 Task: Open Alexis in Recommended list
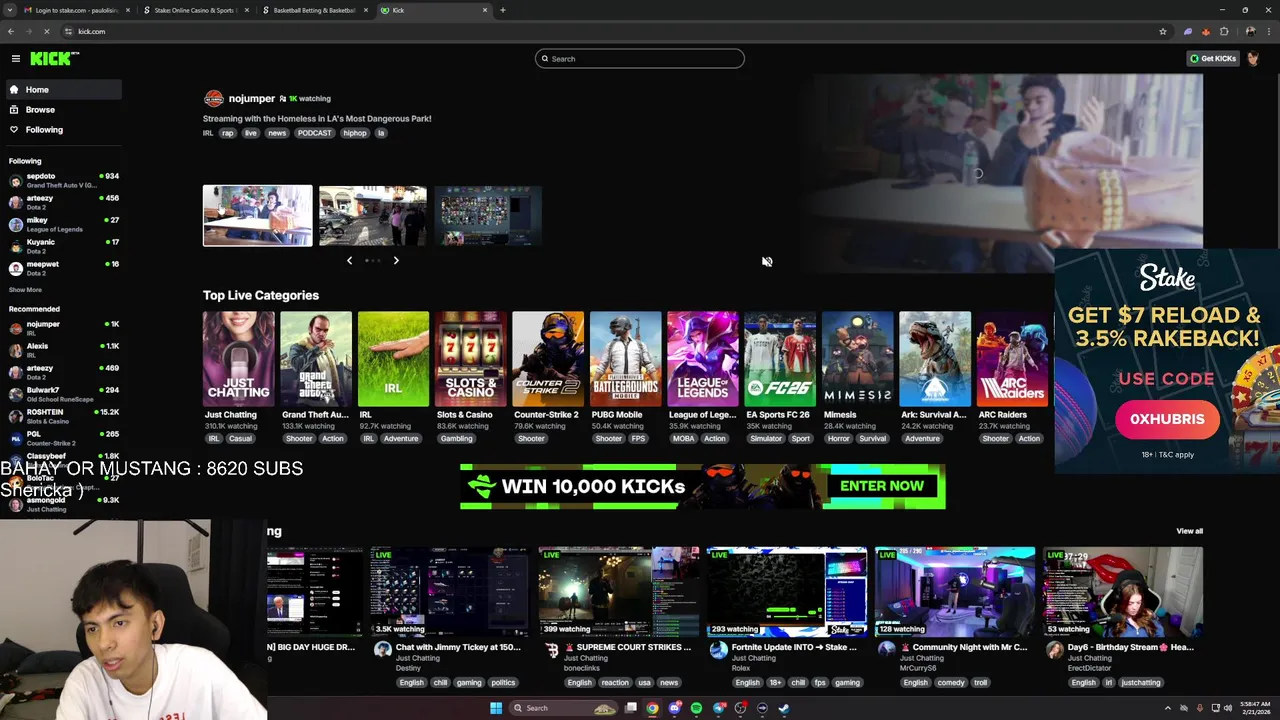click(x=62, y=350)
